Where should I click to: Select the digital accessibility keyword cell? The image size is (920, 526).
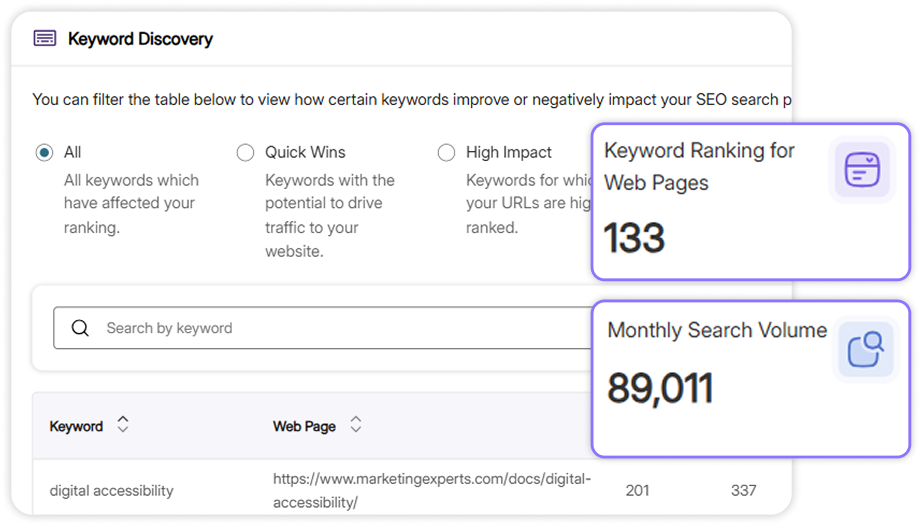[x=111, y=490]
